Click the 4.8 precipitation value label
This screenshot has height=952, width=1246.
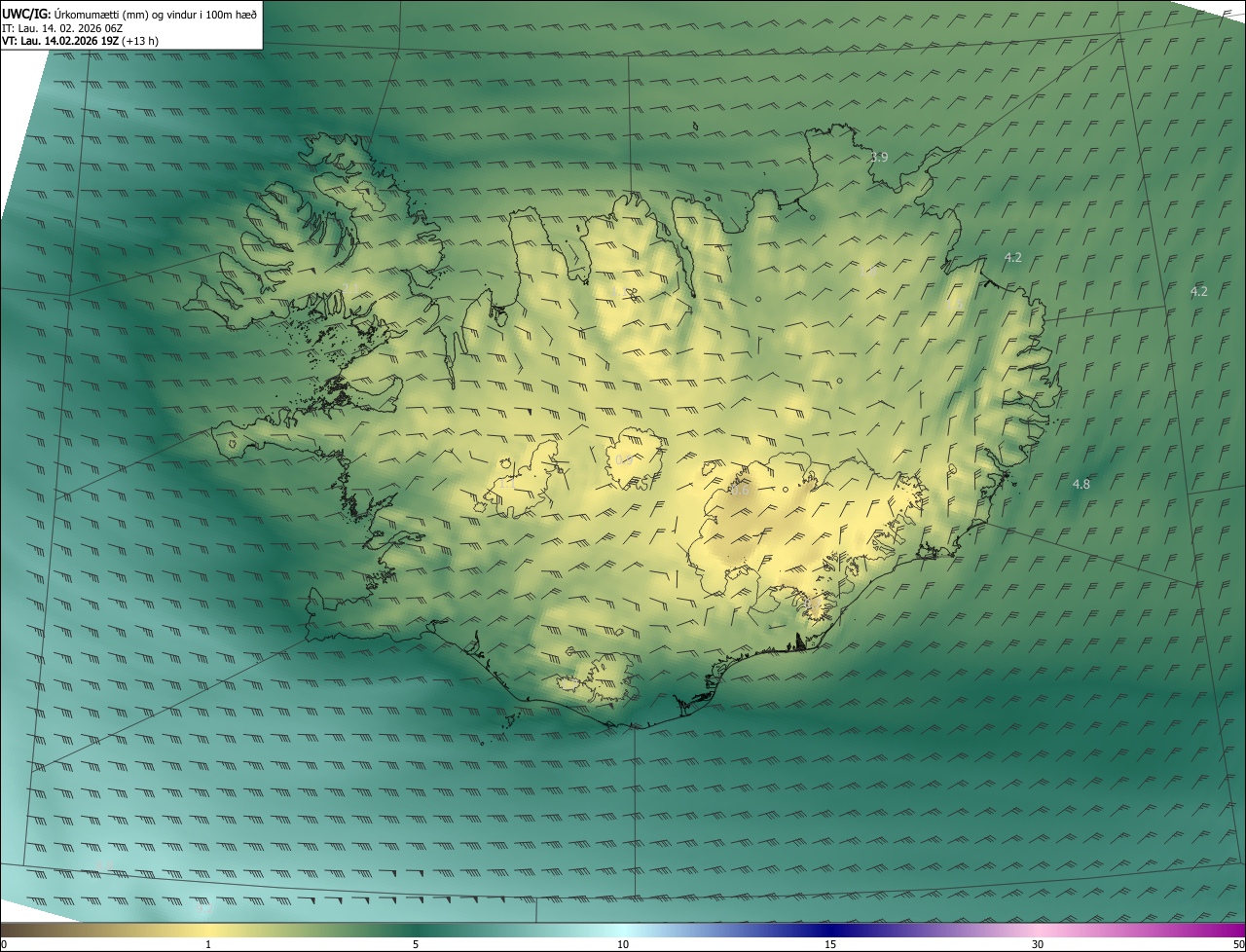point(1081,484)
